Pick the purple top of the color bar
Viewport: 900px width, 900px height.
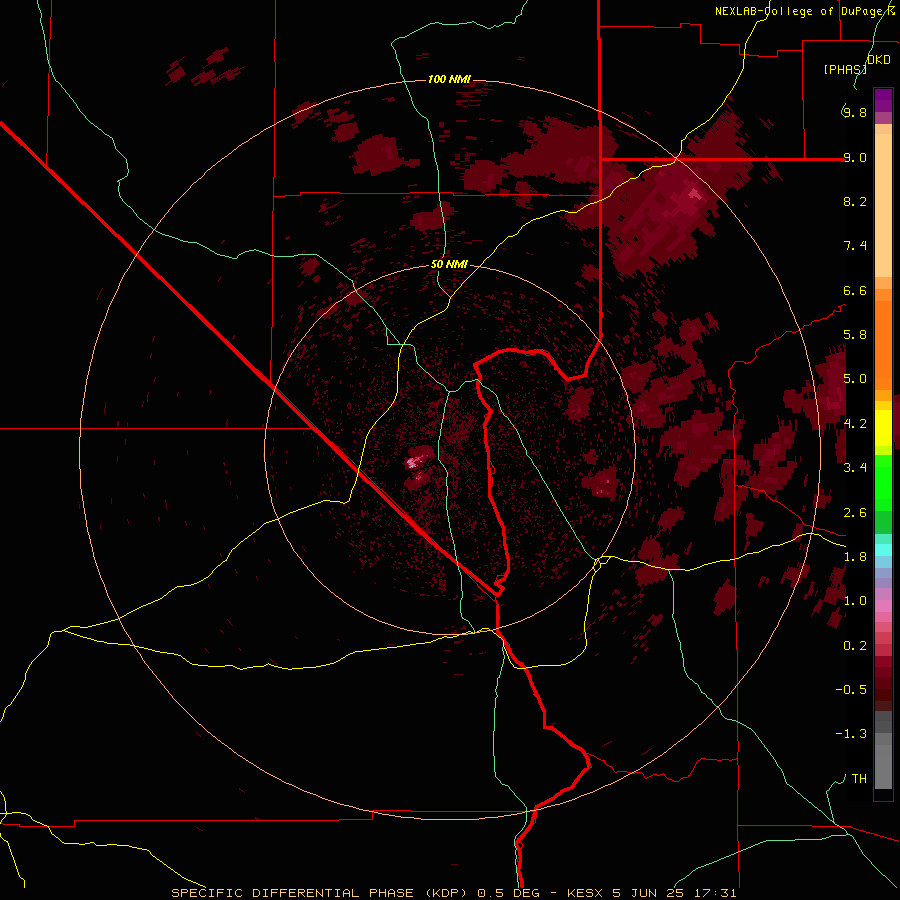pos(883,101)
